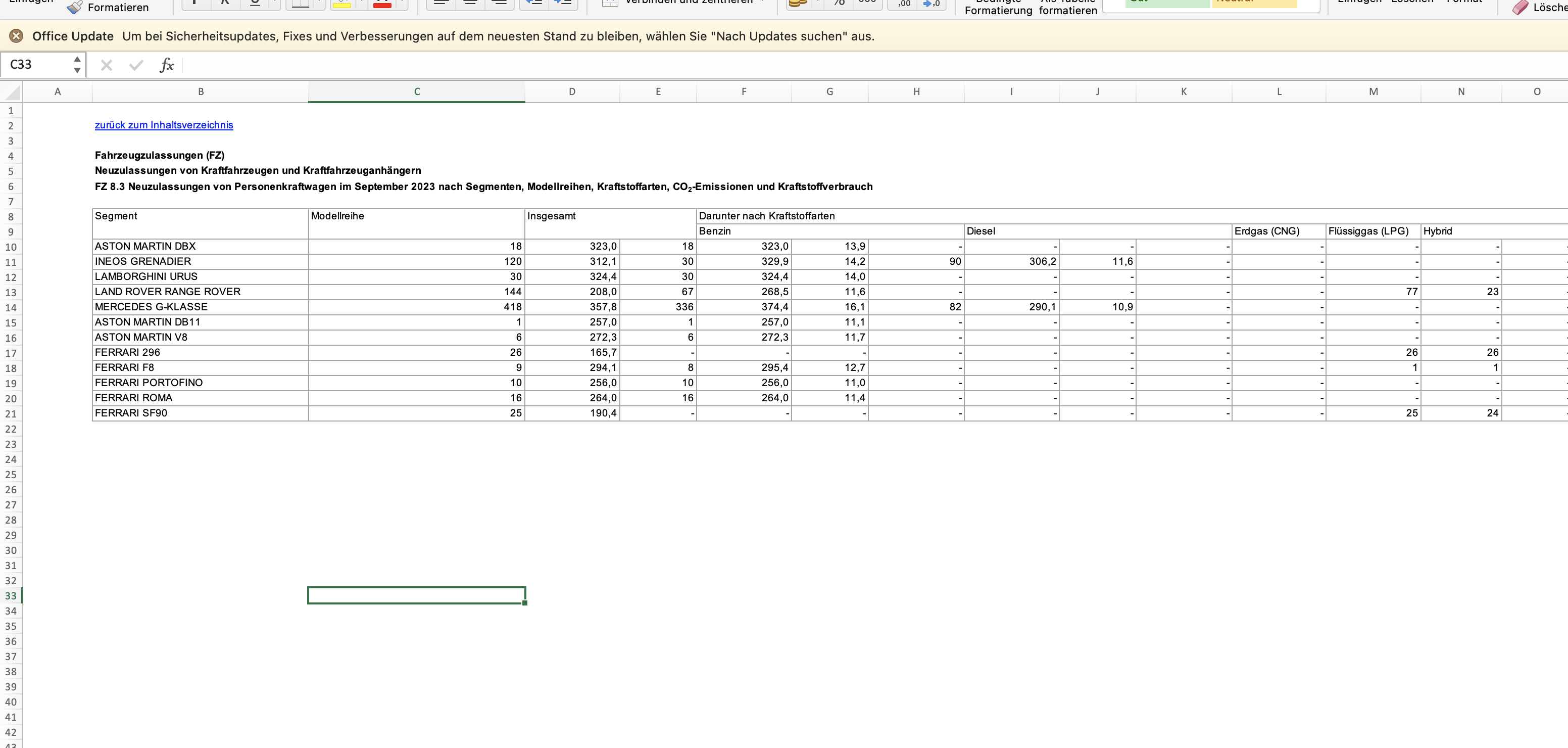Toggle right text alignment

[499, 3]
